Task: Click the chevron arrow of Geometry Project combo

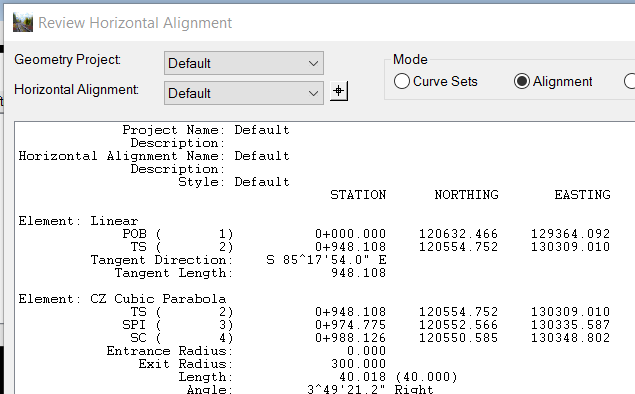Action: pyautogui.click(x=313, y=64)
